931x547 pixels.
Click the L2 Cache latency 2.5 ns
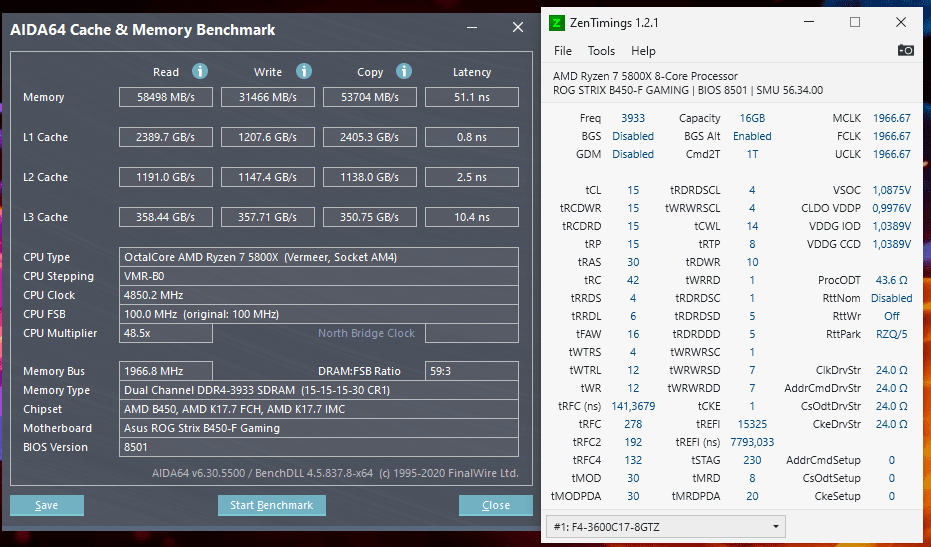pyautogui.click(x=472, y=177)
